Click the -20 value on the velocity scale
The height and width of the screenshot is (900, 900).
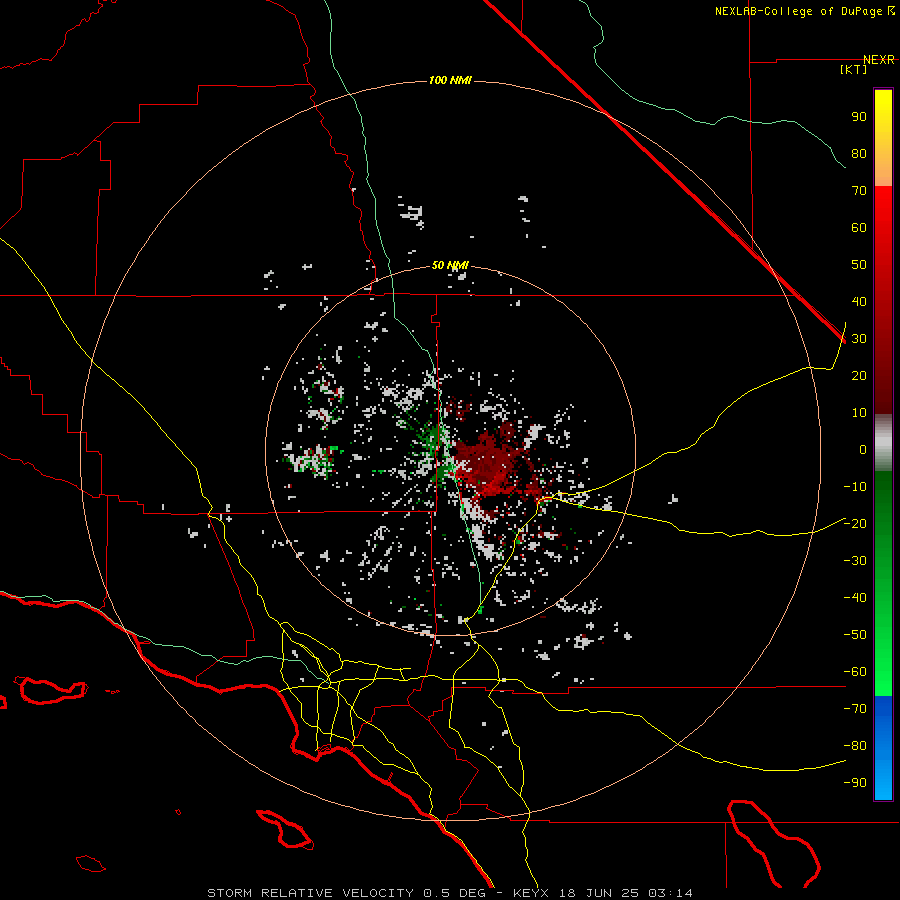[x=855, y=524]
